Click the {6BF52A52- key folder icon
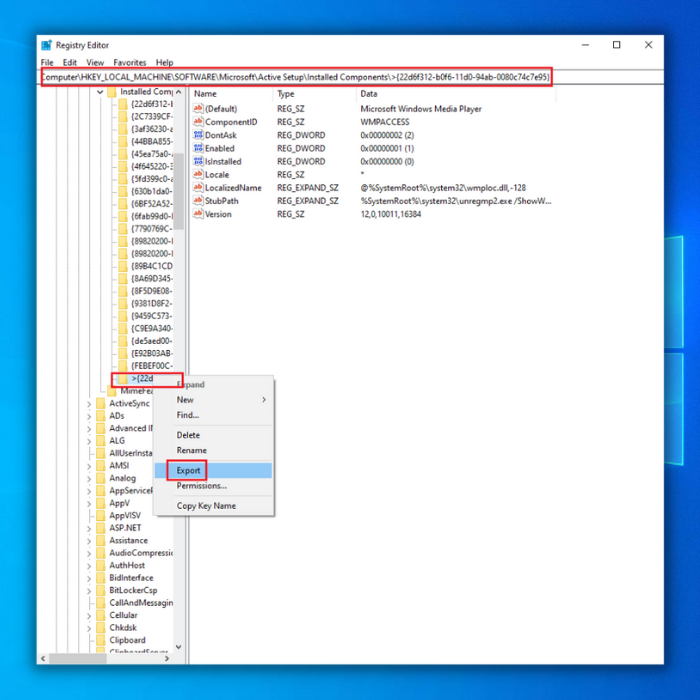This screenshot has width=700, height=700. click(x=123, y=204)
